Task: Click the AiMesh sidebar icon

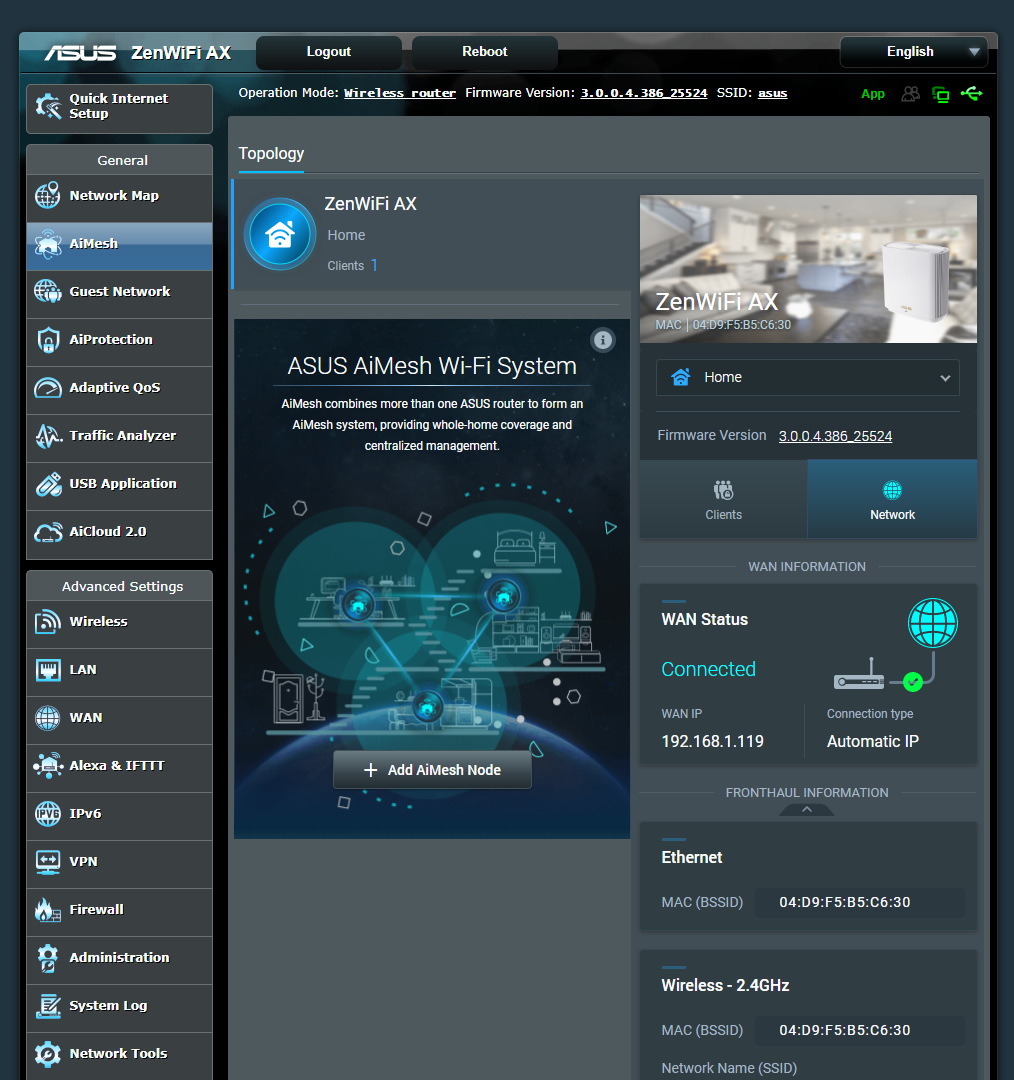Action: [48, 244]
